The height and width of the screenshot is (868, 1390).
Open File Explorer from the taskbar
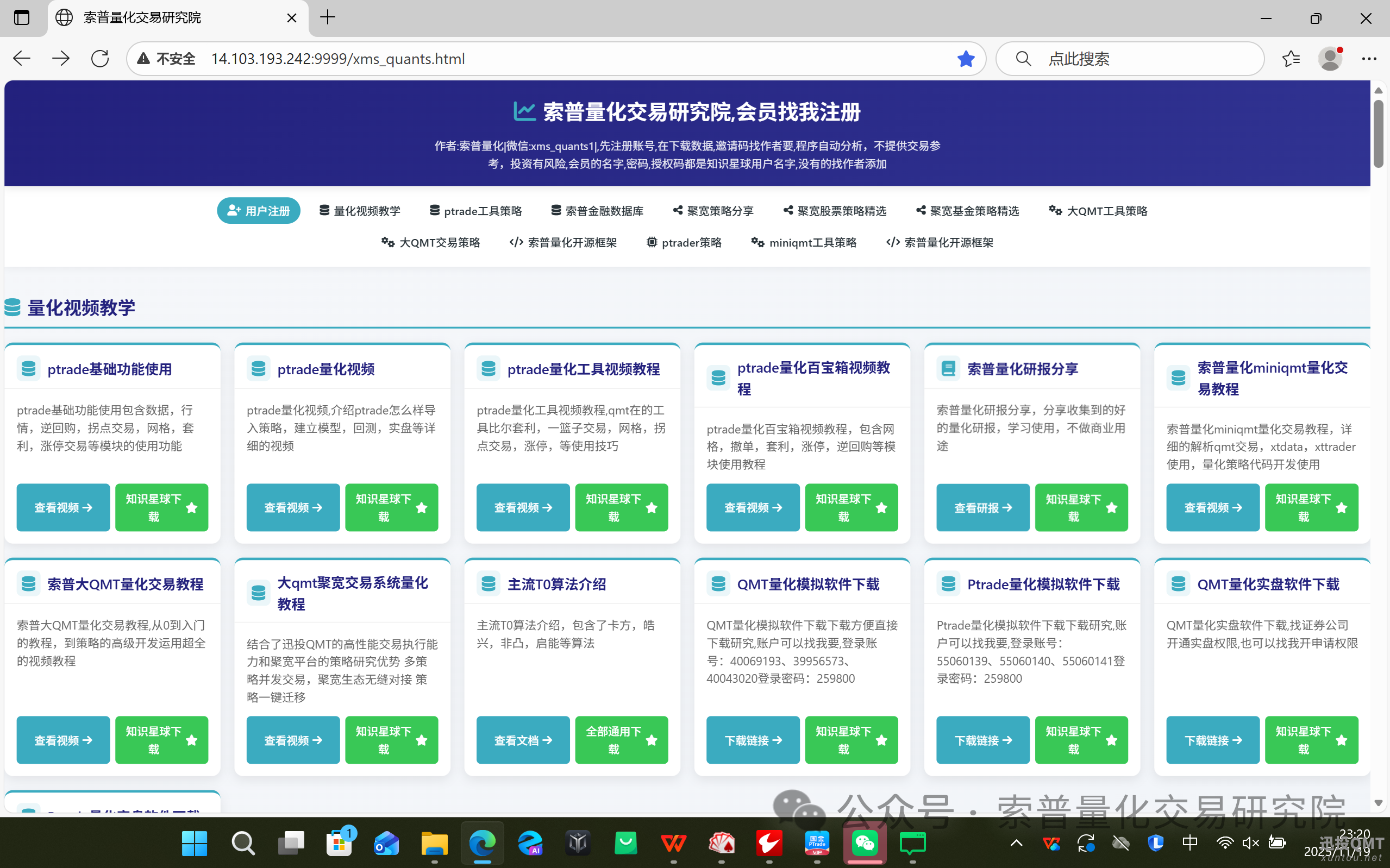point(434,844)
